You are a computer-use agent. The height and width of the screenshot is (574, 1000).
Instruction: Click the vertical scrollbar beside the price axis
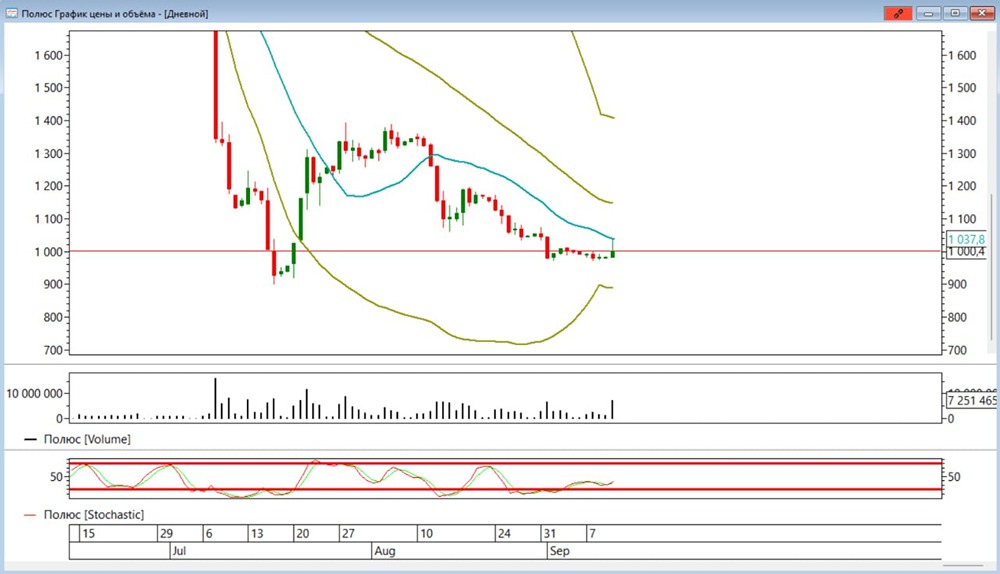pos(991,268)
